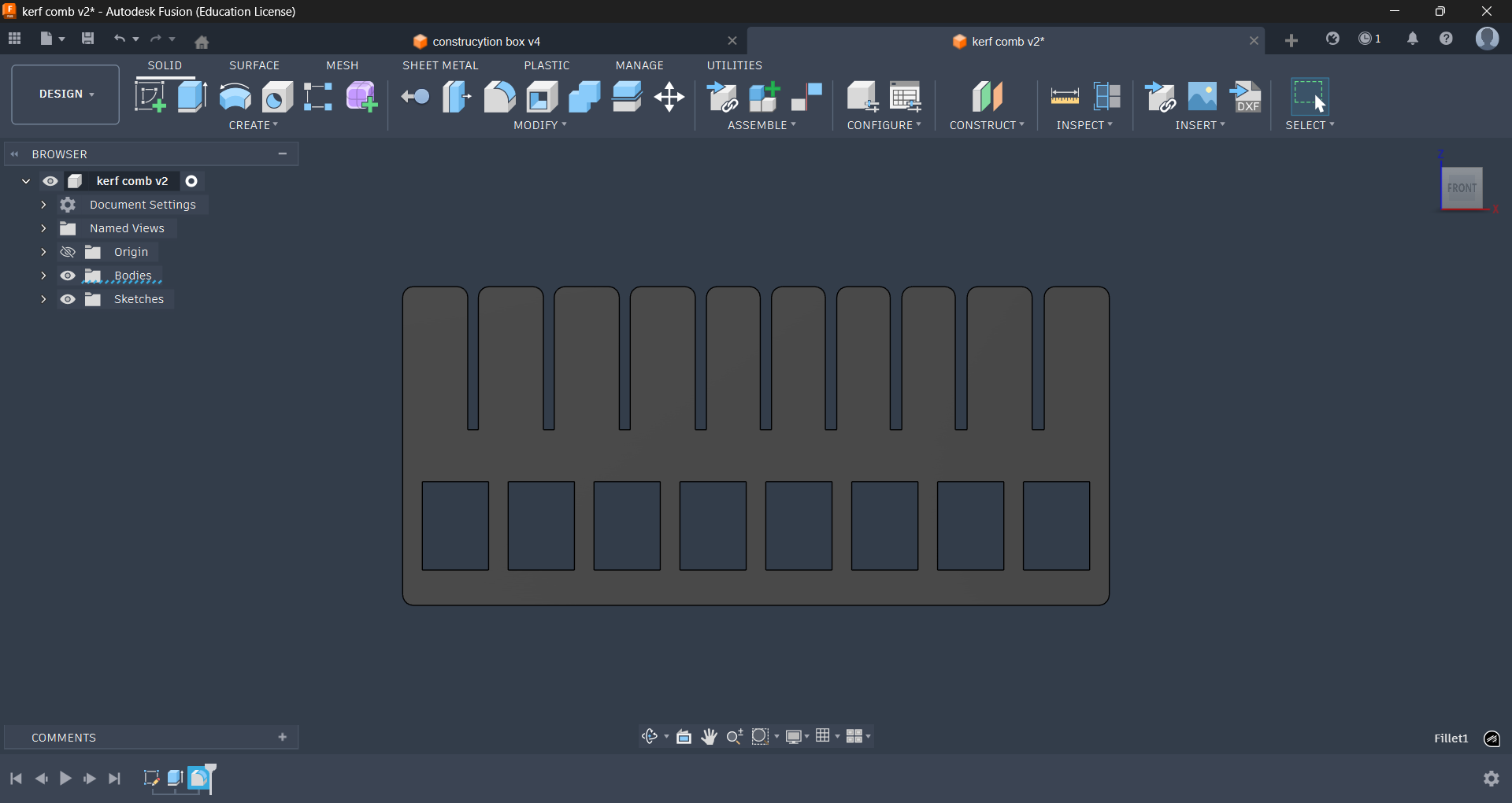The width and height of the screenshot is (1512, 803).
Task: Toggle visibility of kerf comb v2 component
Action: pos(50,181)
